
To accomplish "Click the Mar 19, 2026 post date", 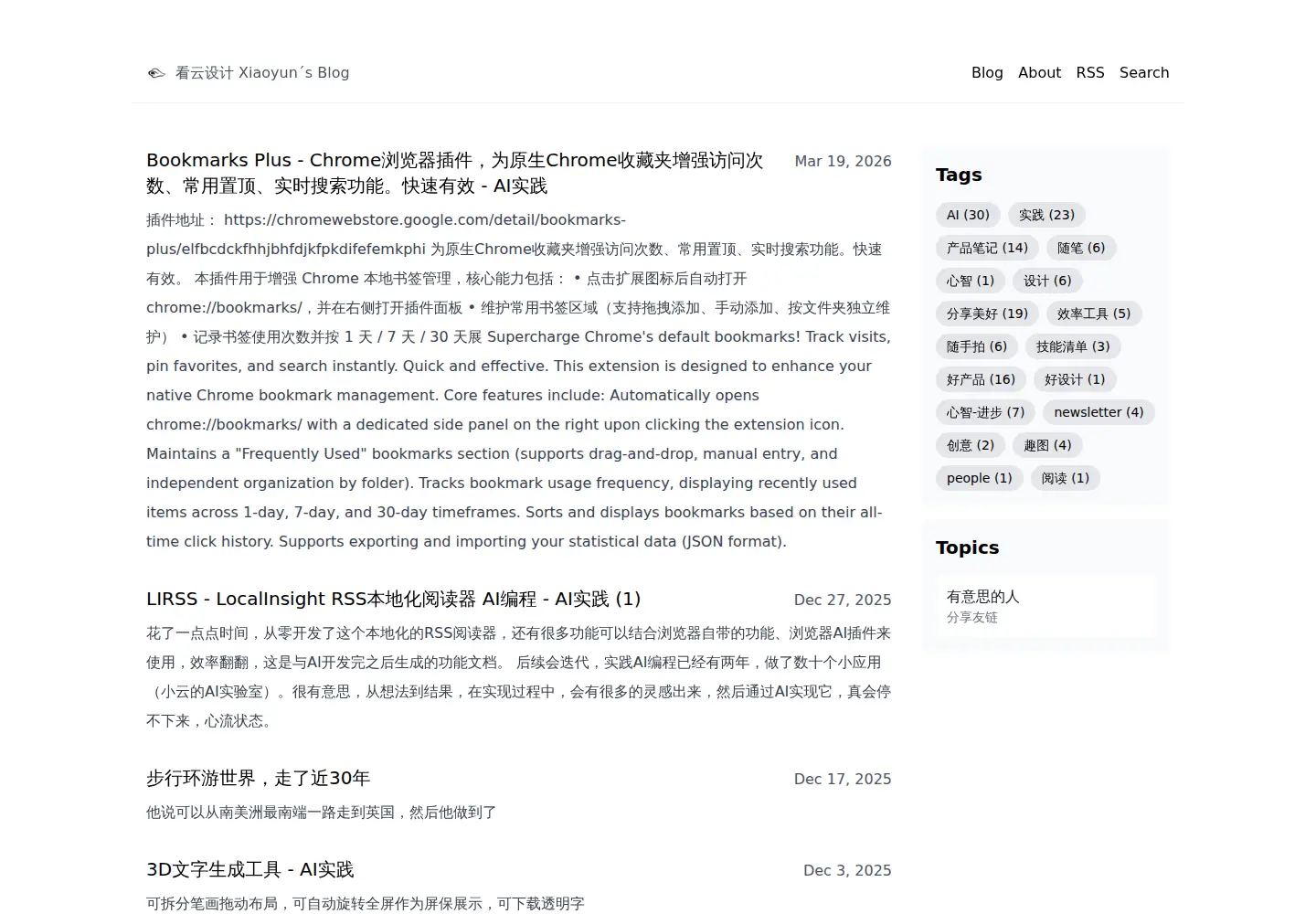I will (x=843, y=161).
